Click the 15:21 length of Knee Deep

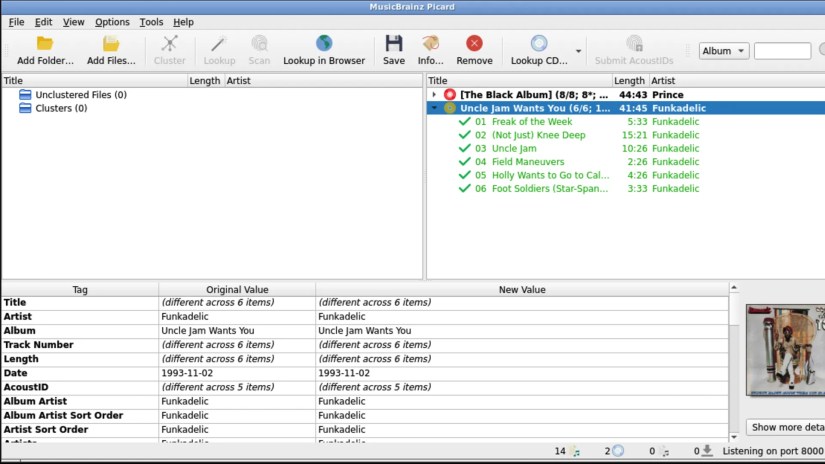point(635,135)
